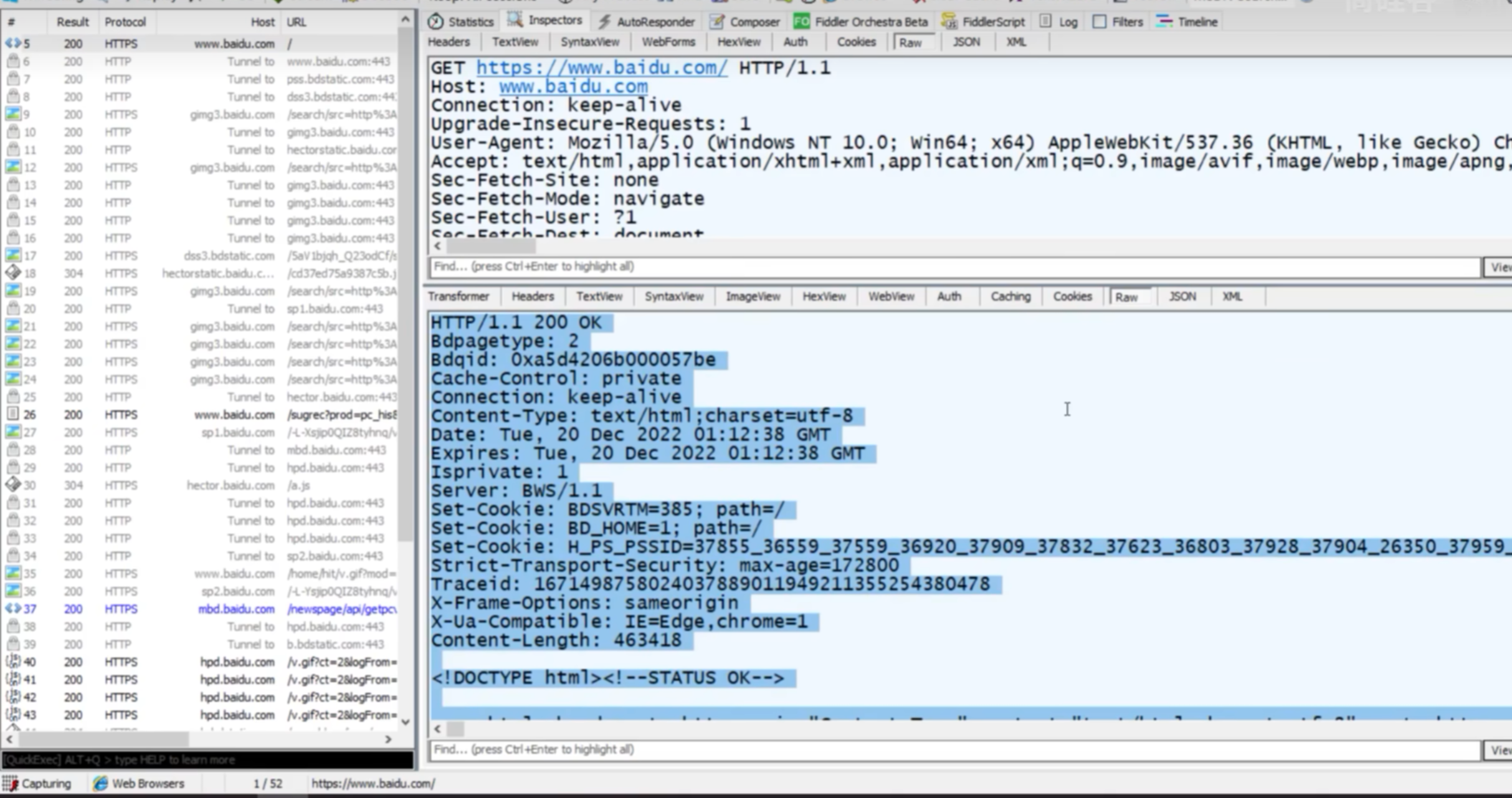Switch response view to ImageView tab
Viewport: 1512px width, 798px height.
(x=753, y=297)
